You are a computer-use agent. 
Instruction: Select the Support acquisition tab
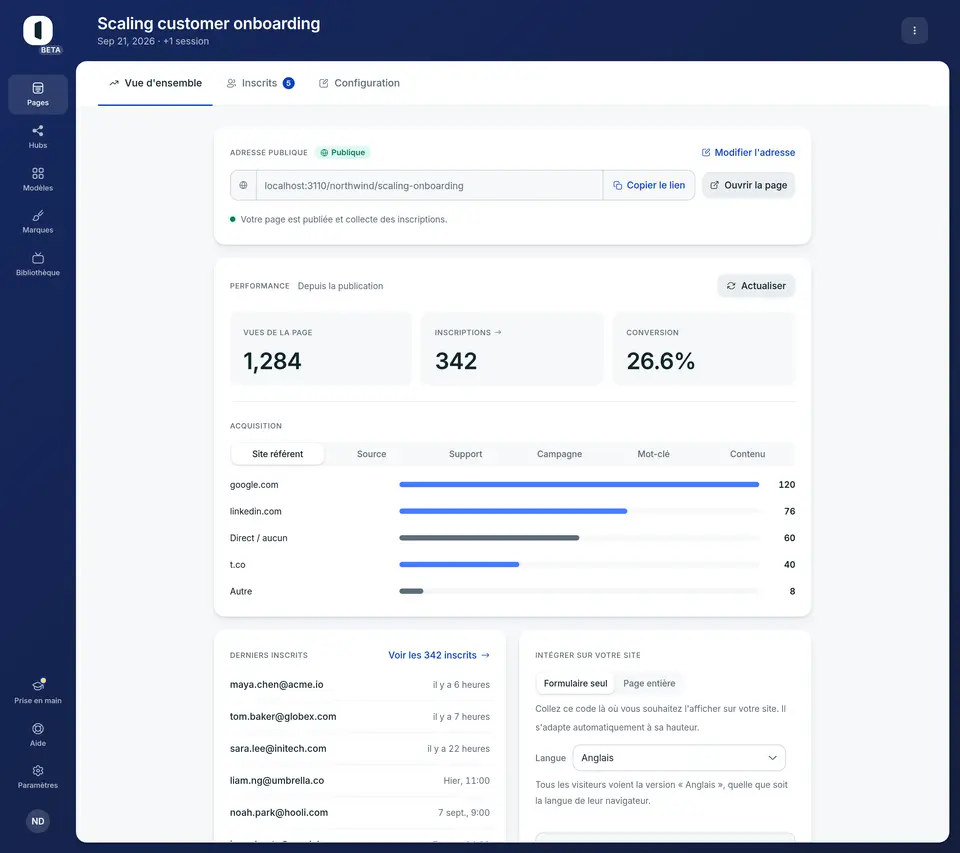[x=465, y=454]
